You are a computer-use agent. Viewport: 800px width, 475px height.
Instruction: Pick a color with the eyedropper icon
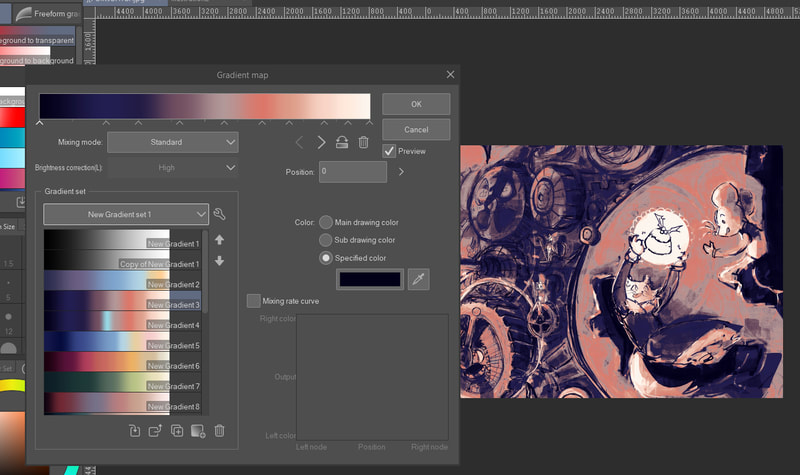[x=418, y=279]
